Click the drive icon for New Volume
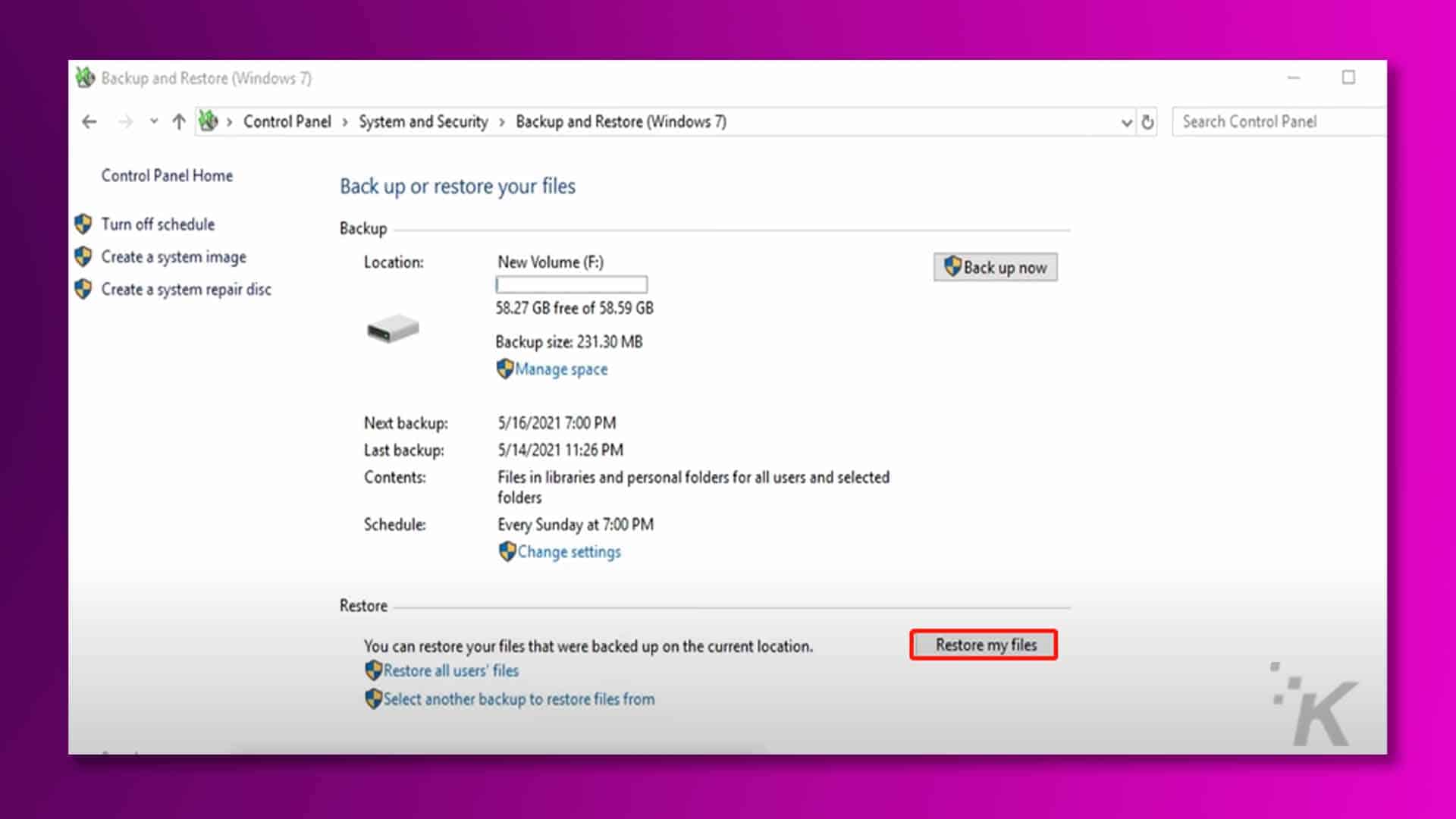The width and height of the screenshot is (1456, 819). click(x=393, y=329)
